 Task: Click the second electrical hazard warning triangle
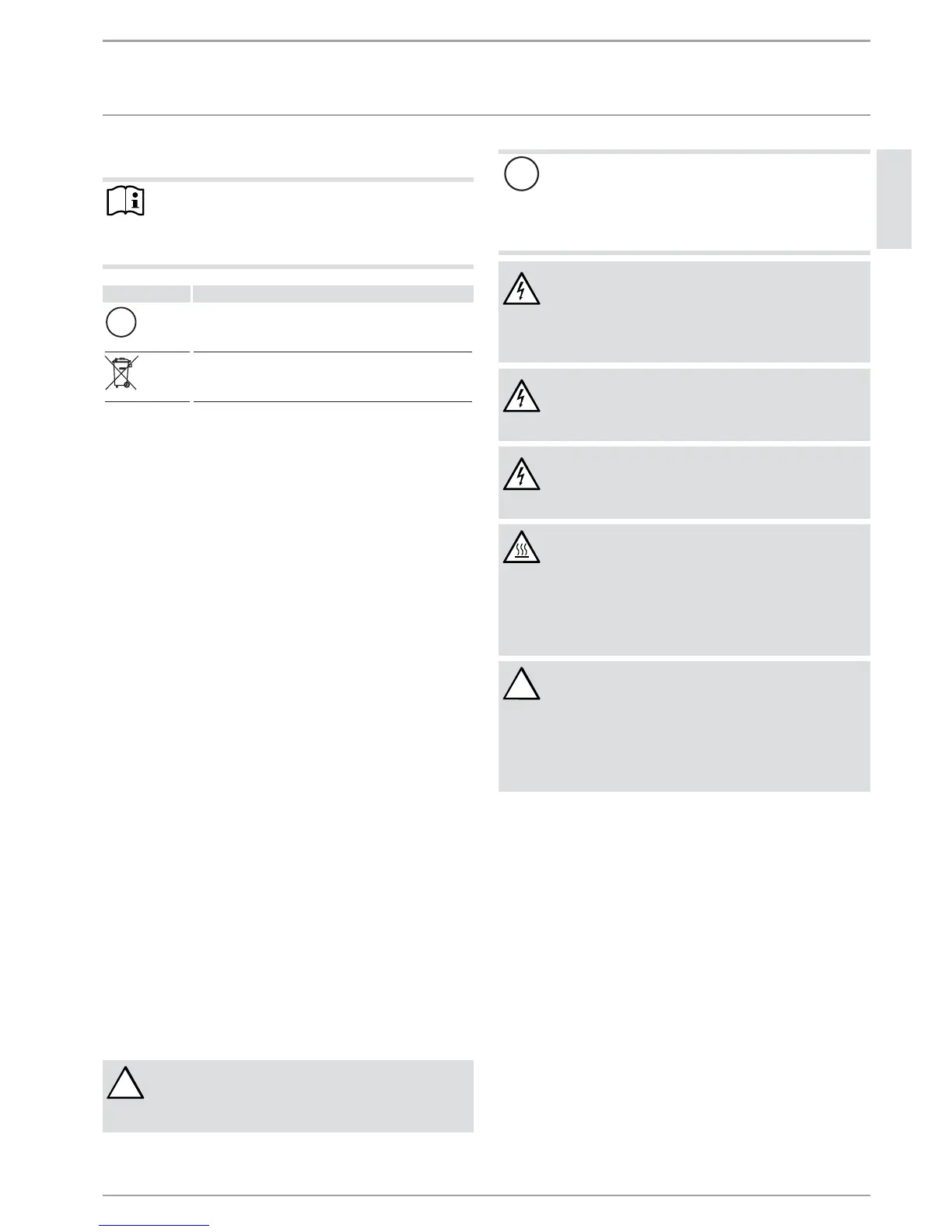pyautogui.click(x=521, y=396)
